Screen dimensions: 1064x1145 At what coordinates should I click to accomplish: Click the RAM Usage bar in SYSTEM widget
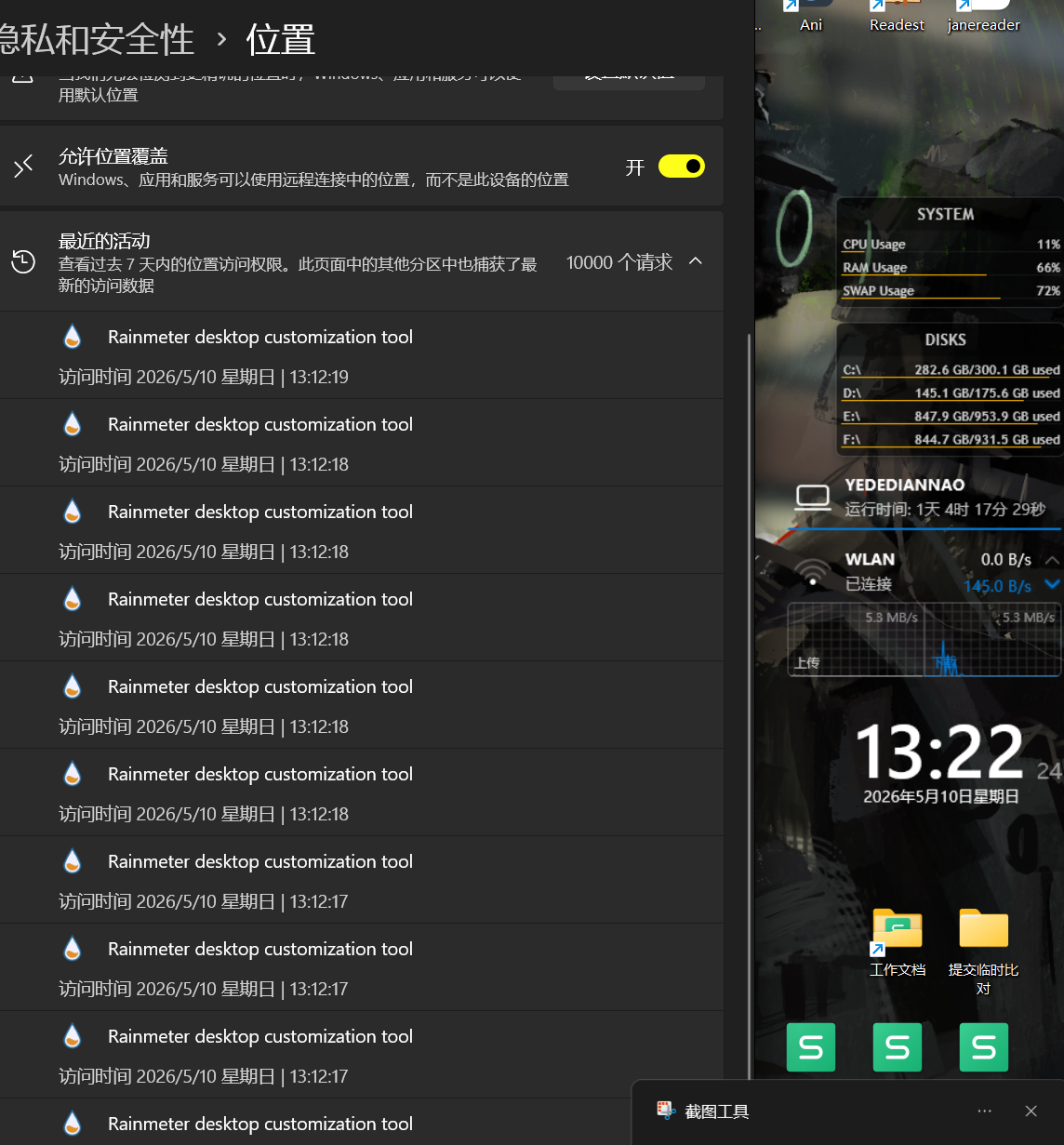[x=951, y=268]
